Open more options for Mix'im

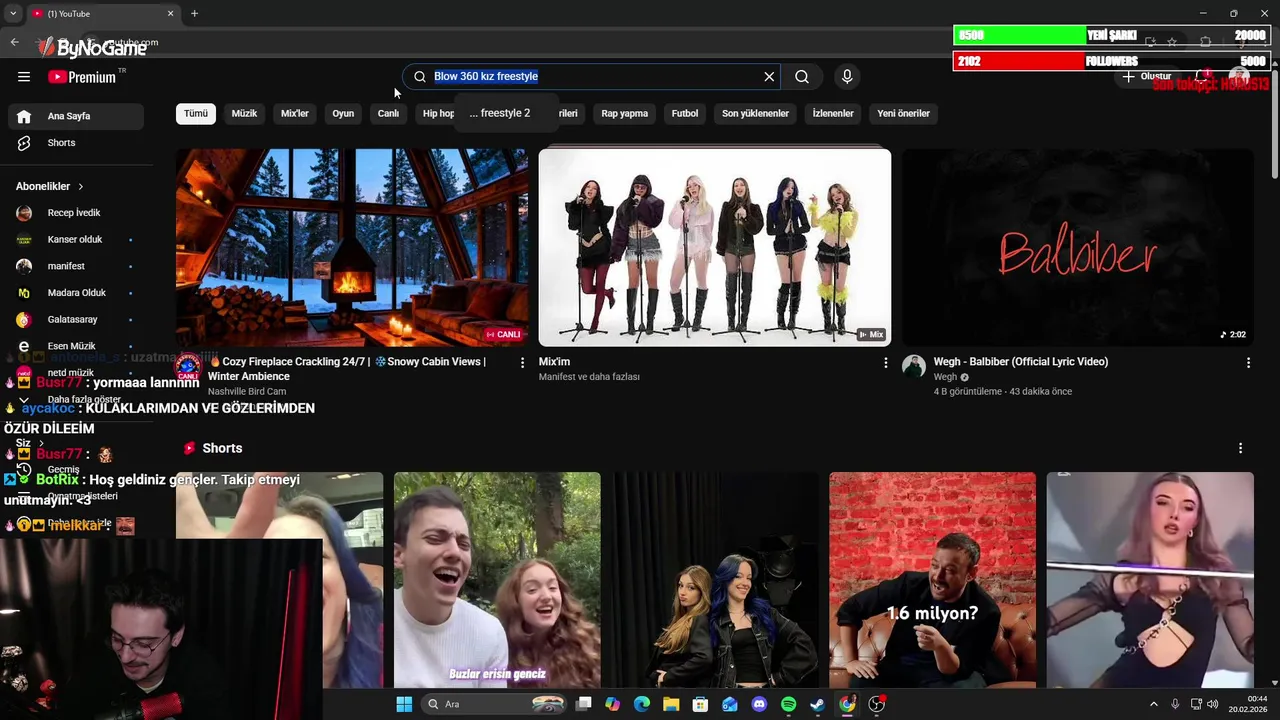pos(885,363)
